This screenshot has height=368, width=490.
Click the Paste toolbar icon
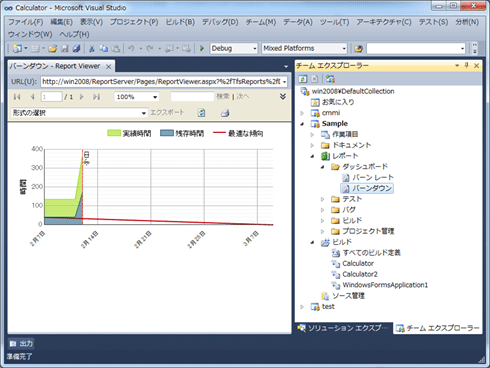(x=116, y=49)
